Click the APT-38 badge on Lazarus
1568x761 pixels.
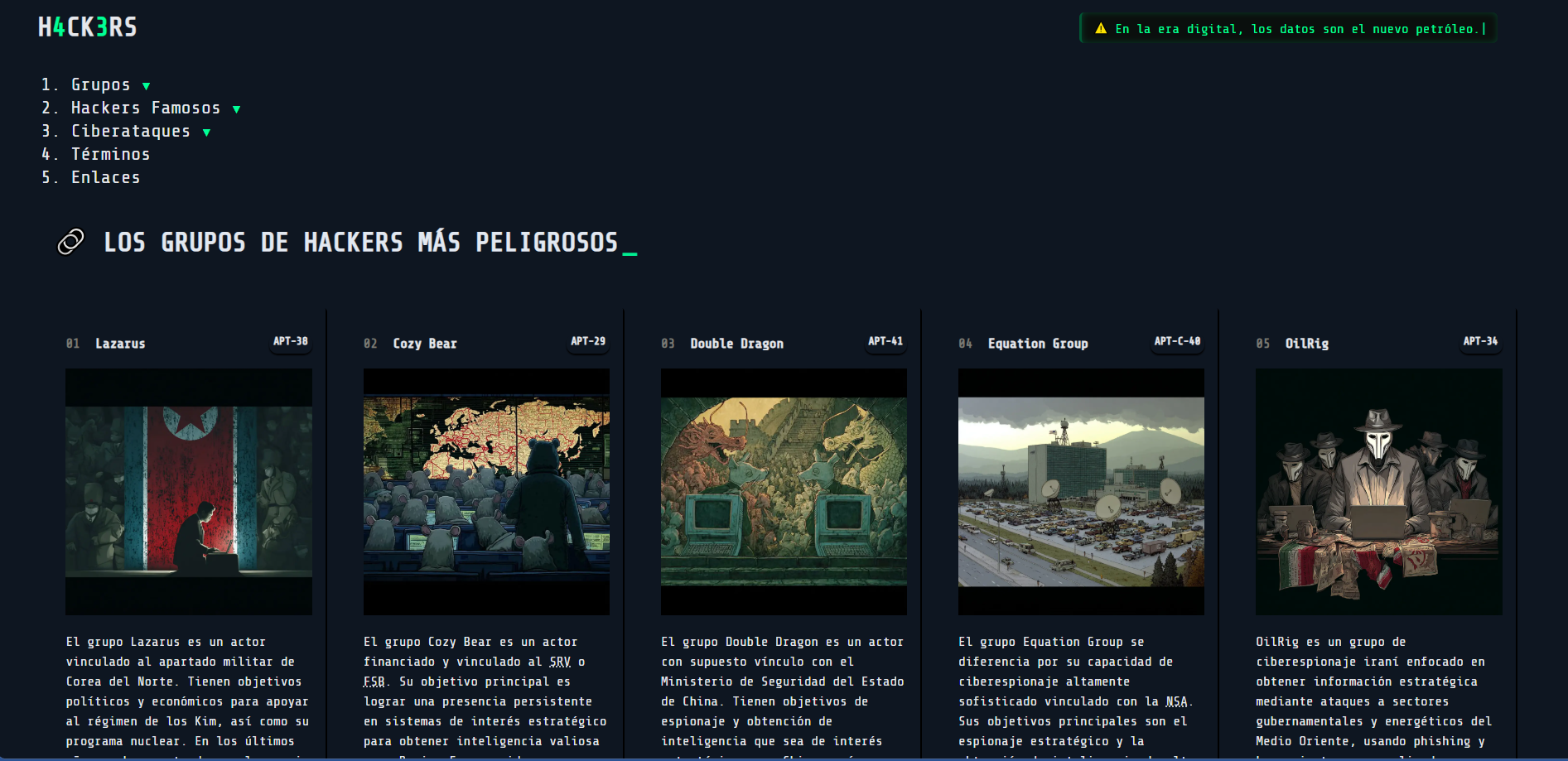click(x=291, y=341)
